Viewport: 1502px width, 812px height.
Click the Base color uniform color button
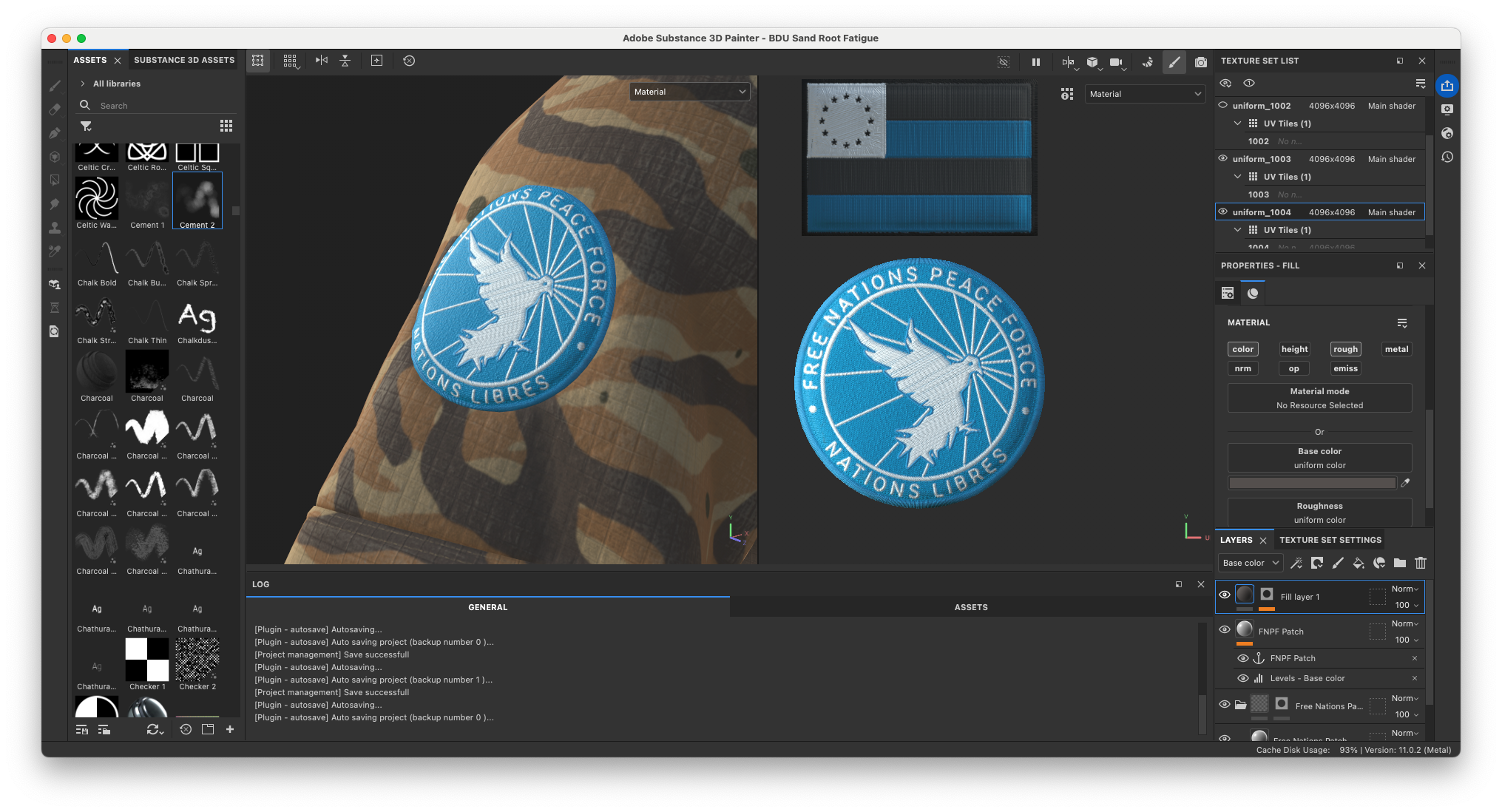[1319, 458]
